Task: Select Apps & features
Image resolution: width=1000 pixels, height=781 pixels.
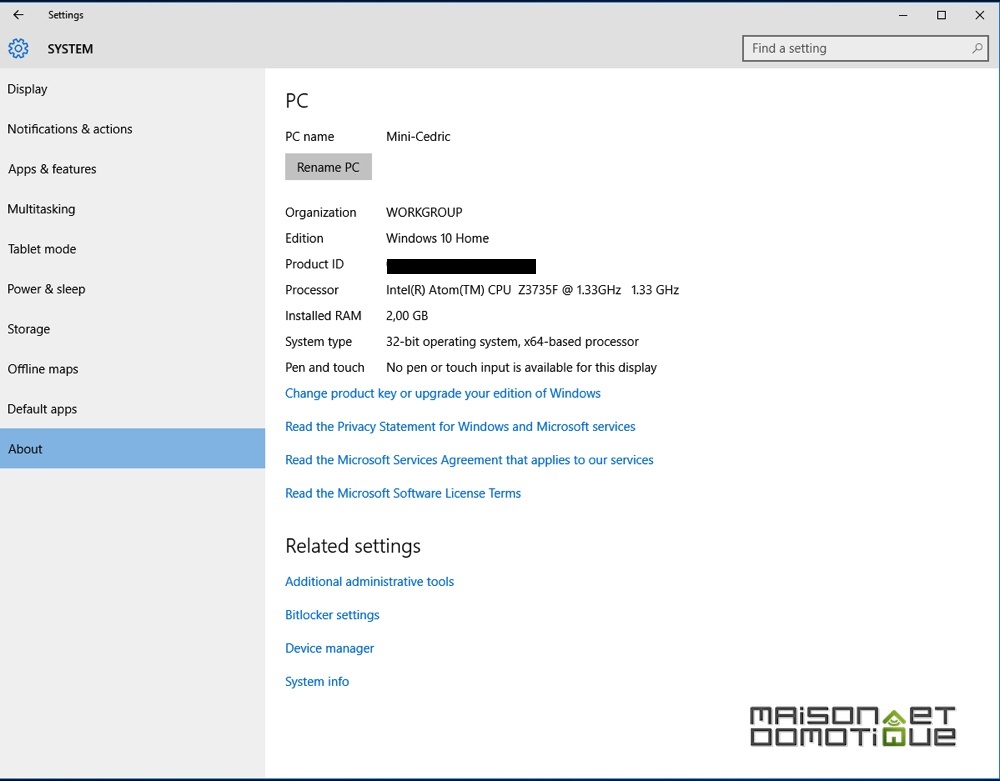Action: [x=133, y=170]
